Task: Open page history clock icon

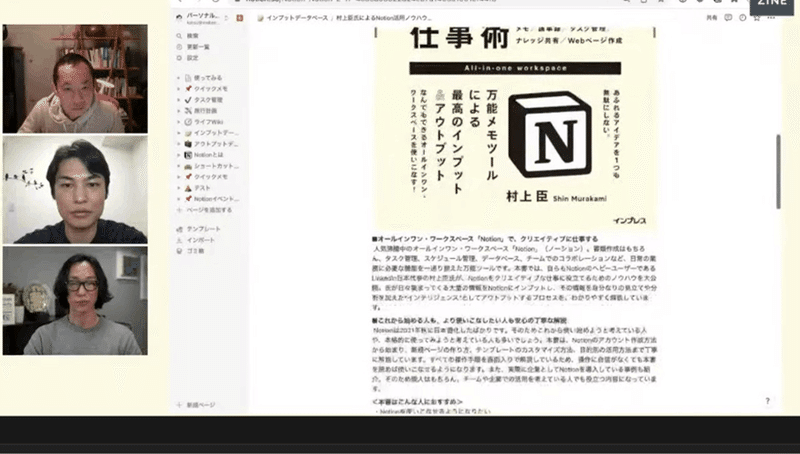Action: coord(743,18)
